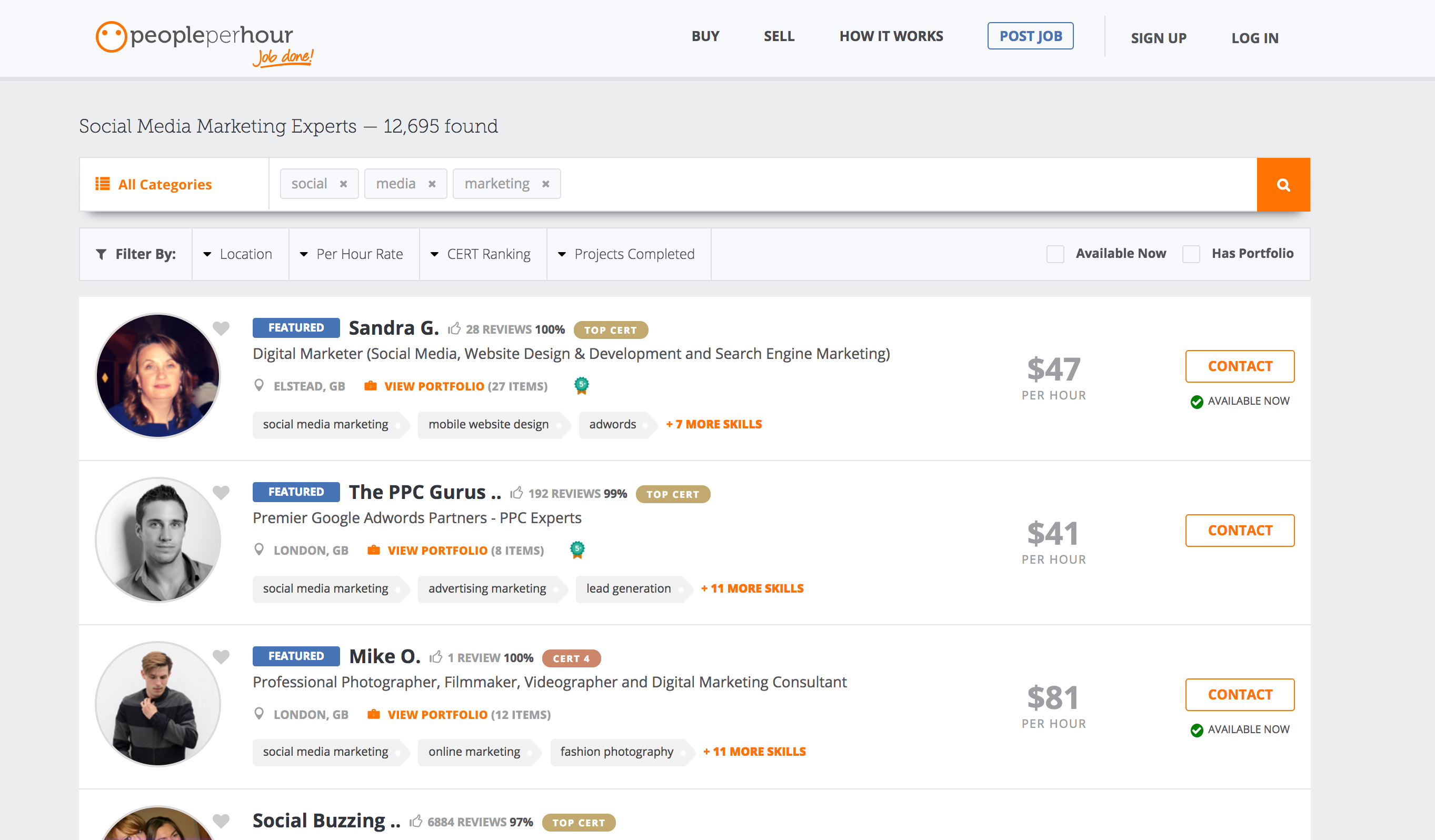
Task: Click thumbs-up icon beside The PPC Gurus
Action: (x=516, y=492)
